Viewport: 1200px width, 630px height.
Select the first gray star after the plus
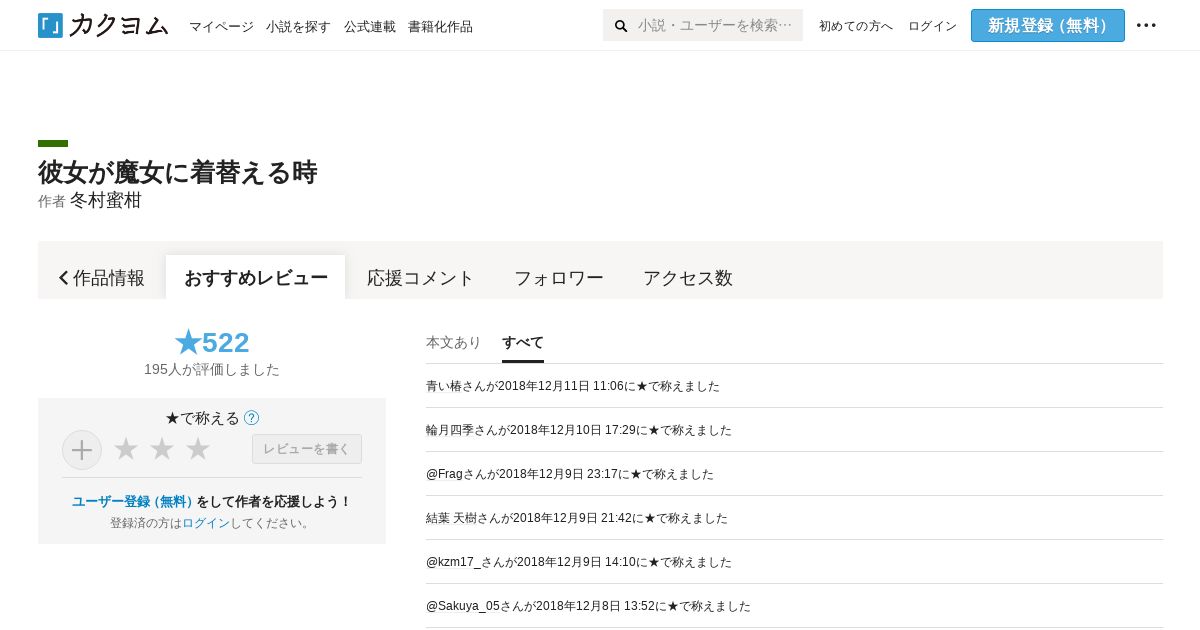(126, 449)
